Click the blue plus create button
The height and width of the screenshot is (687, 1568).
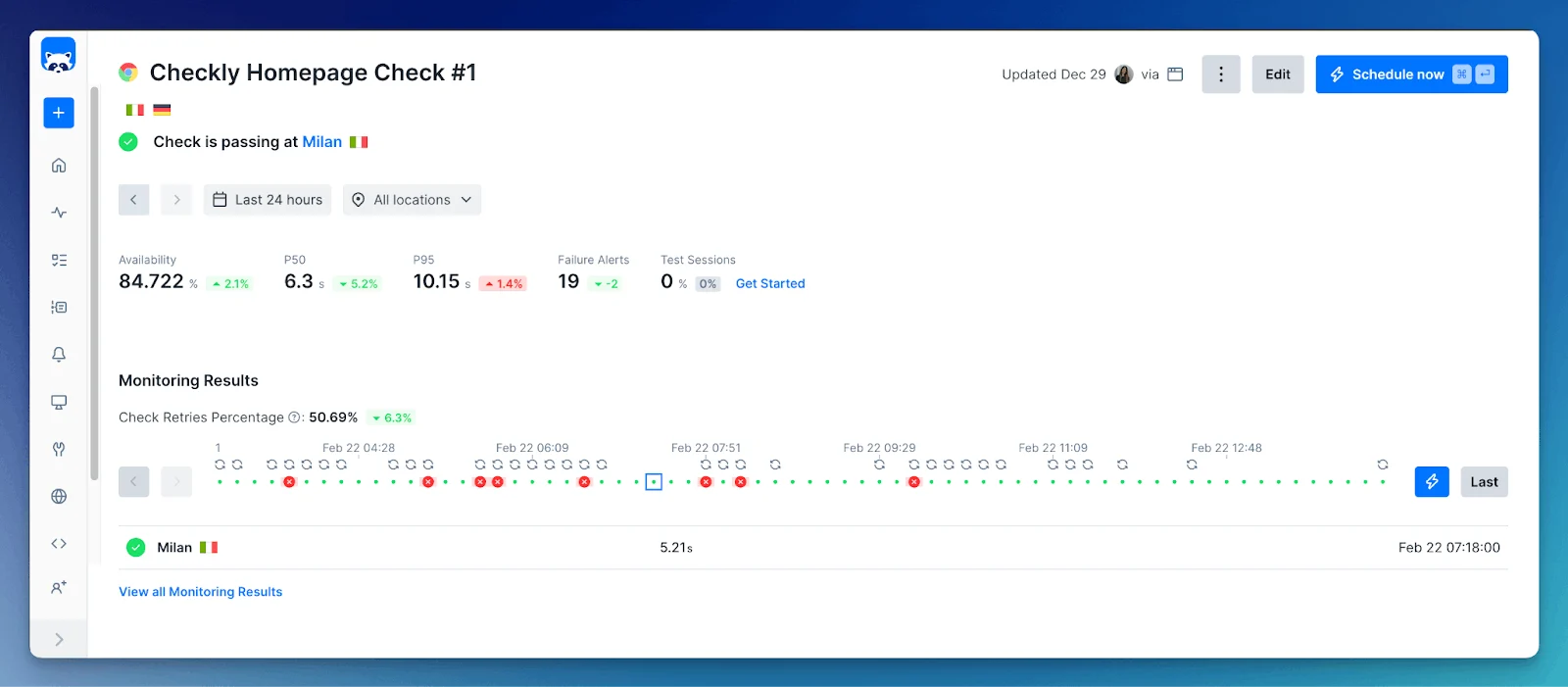(x=59, y=113)
